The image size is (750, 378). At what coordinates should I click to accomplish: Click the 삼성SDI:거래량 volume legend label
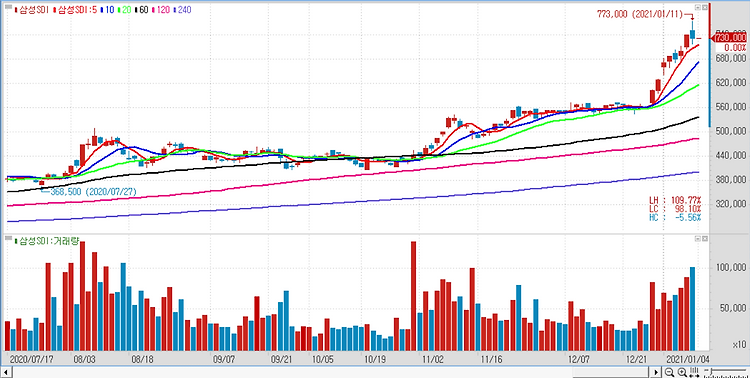[46, 241]
